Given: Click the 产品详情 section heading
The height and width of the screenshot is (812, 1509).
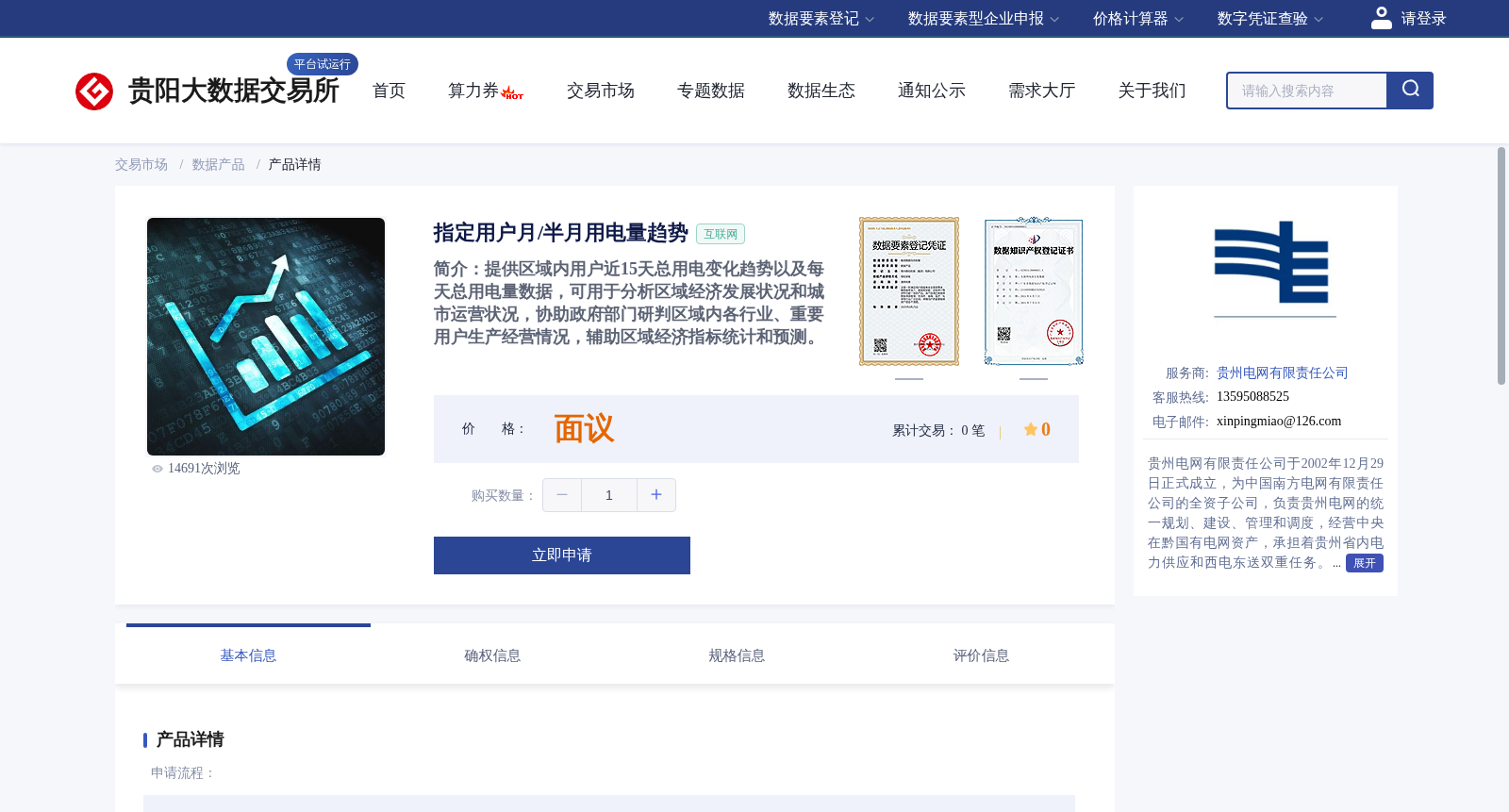Looking at the screenshot, I should [x=190, y=739].
